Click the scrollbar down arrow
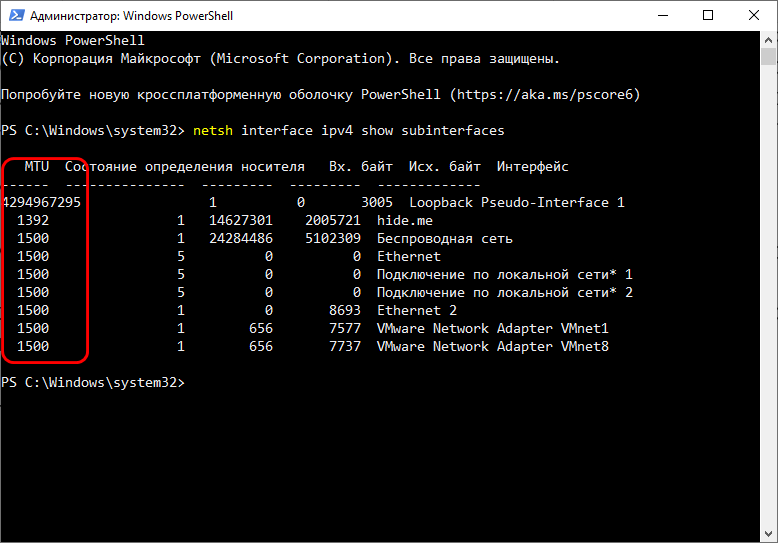Screen dimensions: 778x543 click(x=768, y=534)
